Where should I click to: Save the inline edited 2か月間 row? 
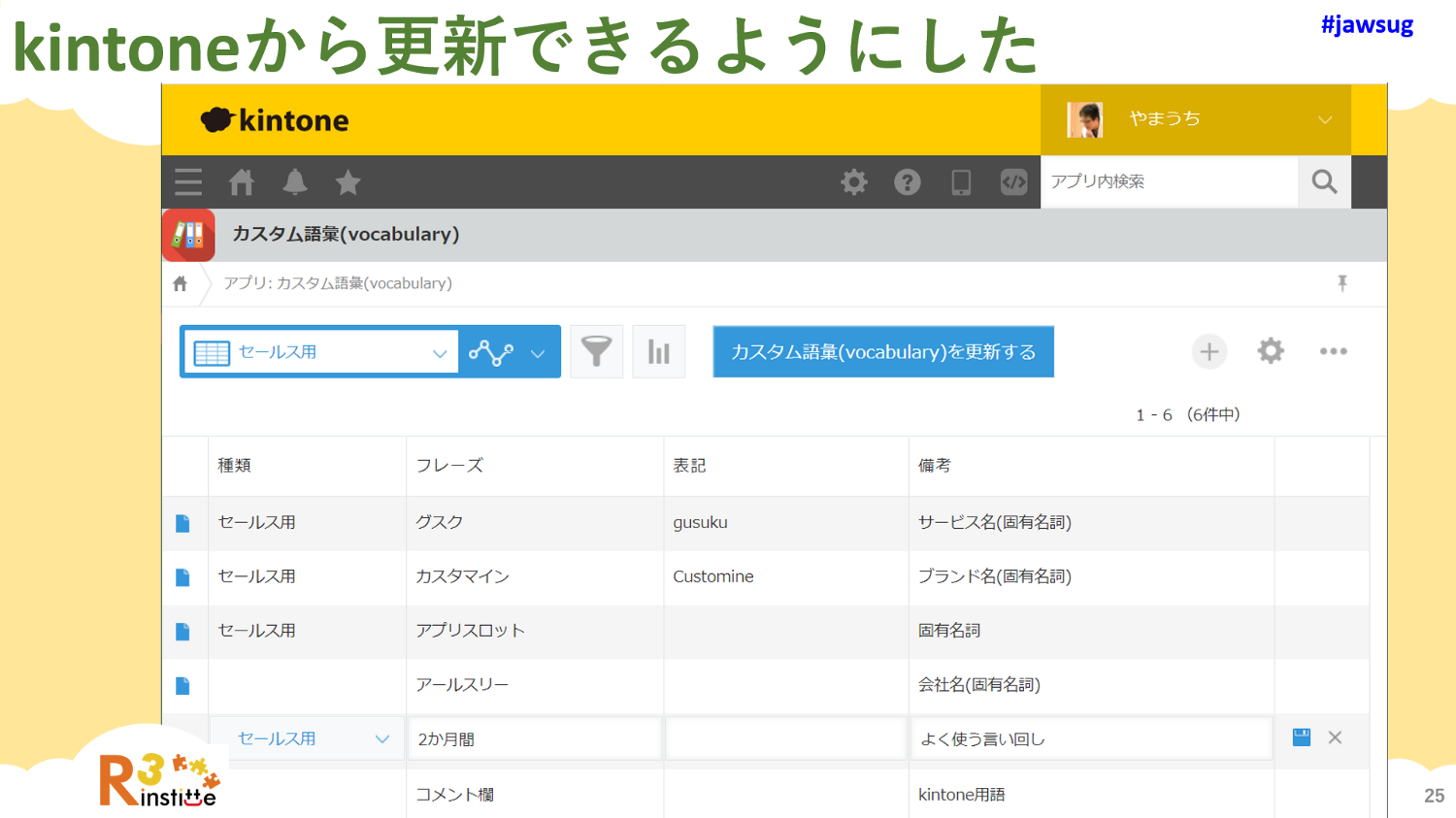tap(1302, 737)
